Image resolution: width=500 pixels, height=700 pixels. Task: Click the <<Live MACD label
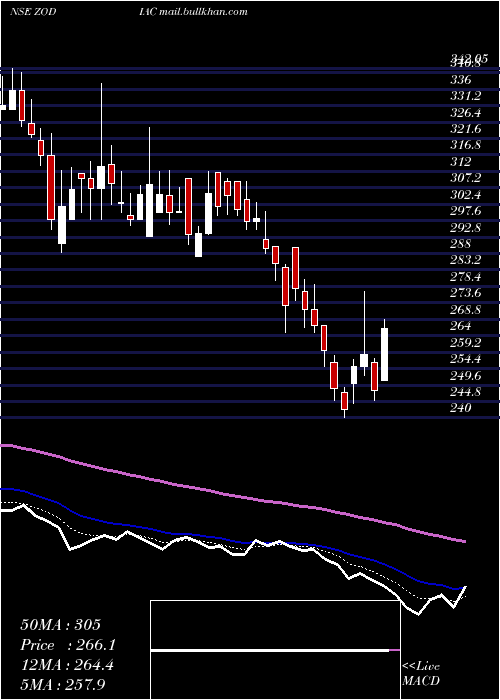click(x=421, y=674)
